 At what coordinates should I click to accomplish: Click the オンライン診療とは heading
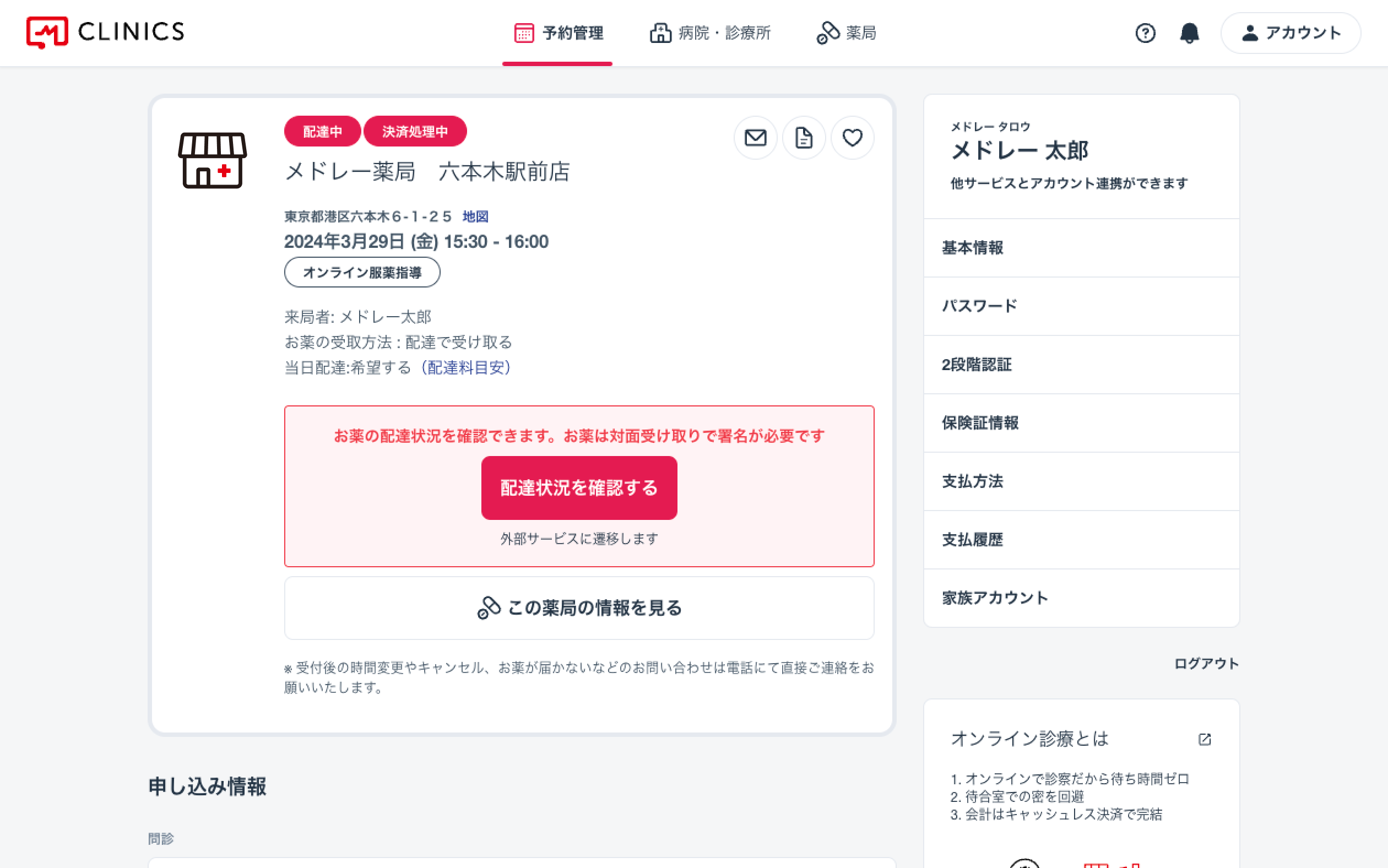click(x=1030, y=739)
